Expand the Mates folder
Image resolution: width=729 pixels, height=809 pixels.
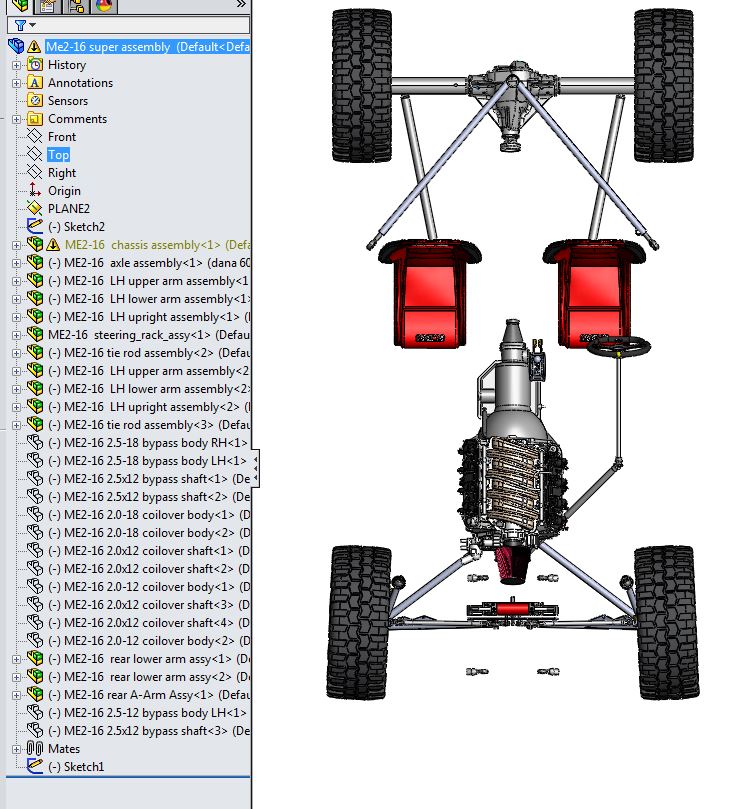pyautogui.click(x=16, y=749)
